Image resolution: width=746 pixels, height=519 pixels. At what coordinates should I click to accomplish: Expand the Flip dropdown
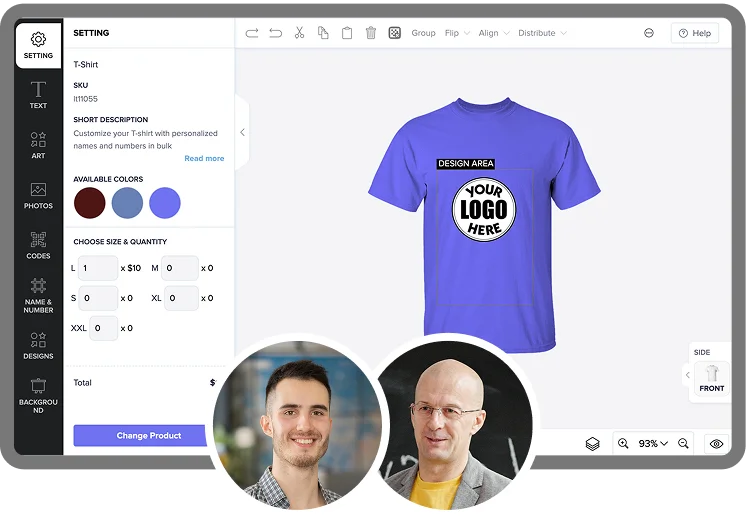point(457,33)
